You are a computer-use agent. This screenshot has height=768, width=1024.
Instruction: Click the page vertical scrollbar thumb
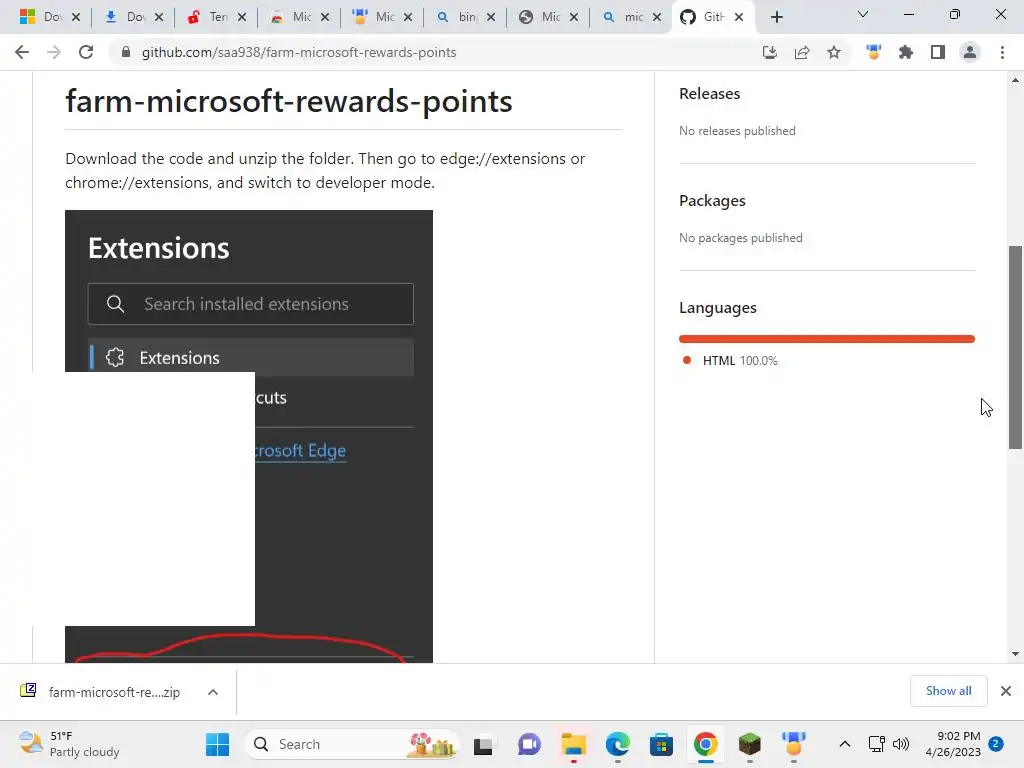[1015, 347]
